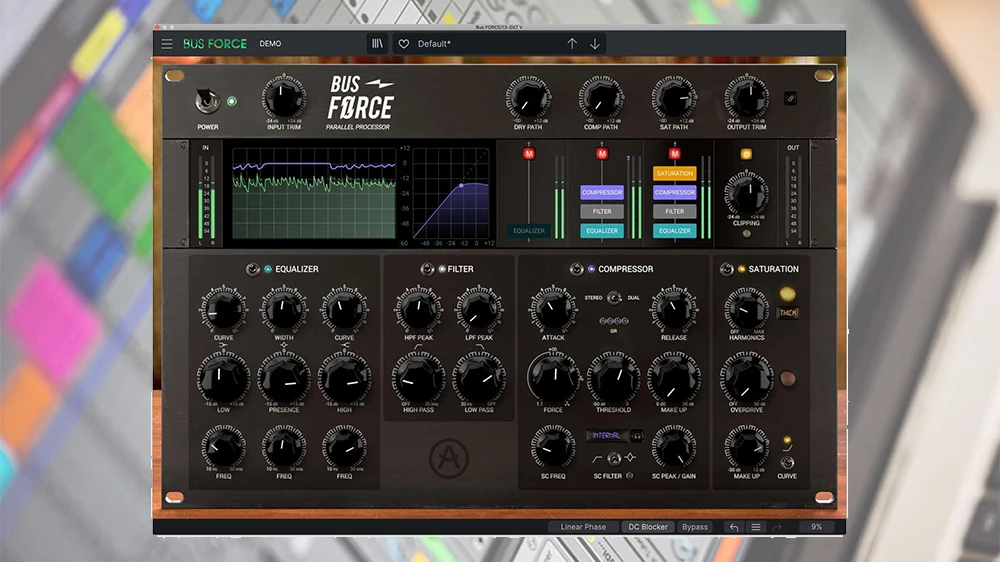Click the heart icon to favorite preset
The width and height of the screenshot is (1000, 562).
tap(404, 44)
